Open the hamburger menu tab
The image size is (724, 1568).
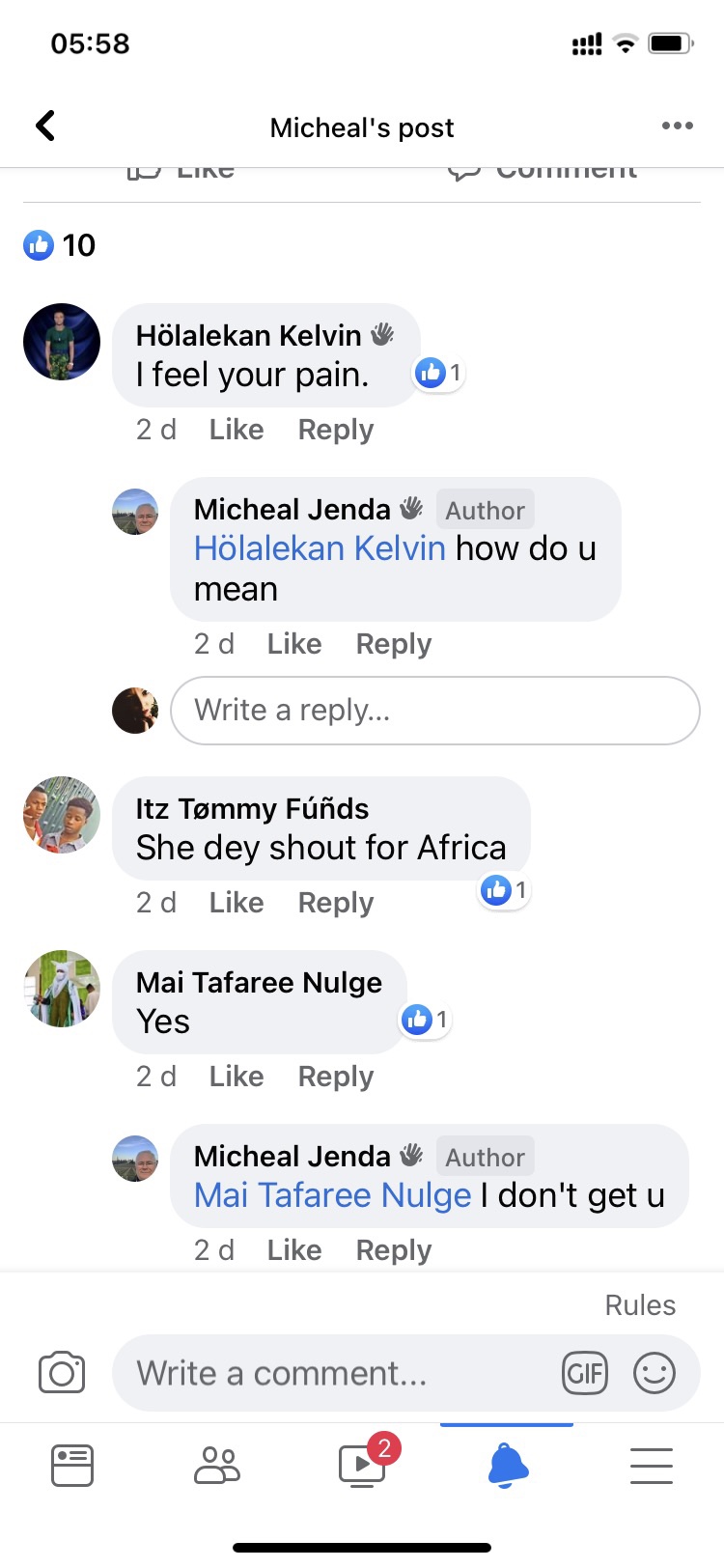point(652,1465)
